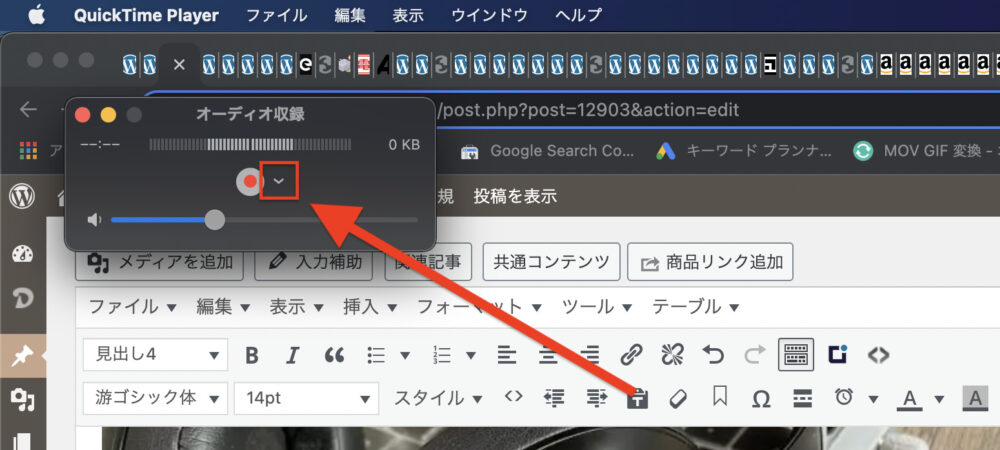Click 投稿を表示 in admin bar
This screenshot has height=450, width=1000.
[x=515, y=196]
